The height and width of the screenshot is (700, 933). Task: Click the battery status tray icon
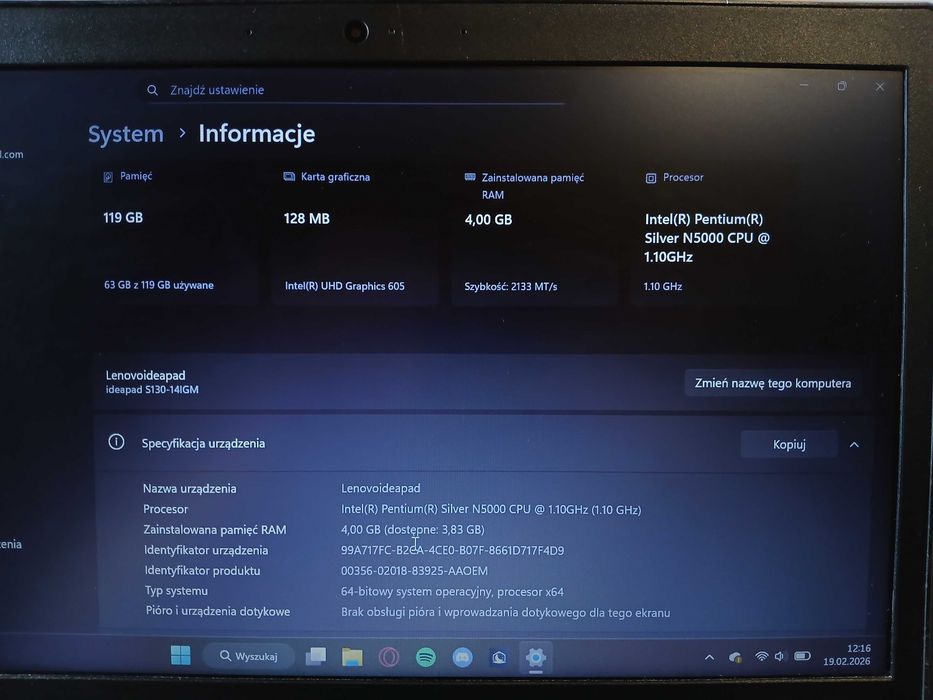tap(802, 656)
